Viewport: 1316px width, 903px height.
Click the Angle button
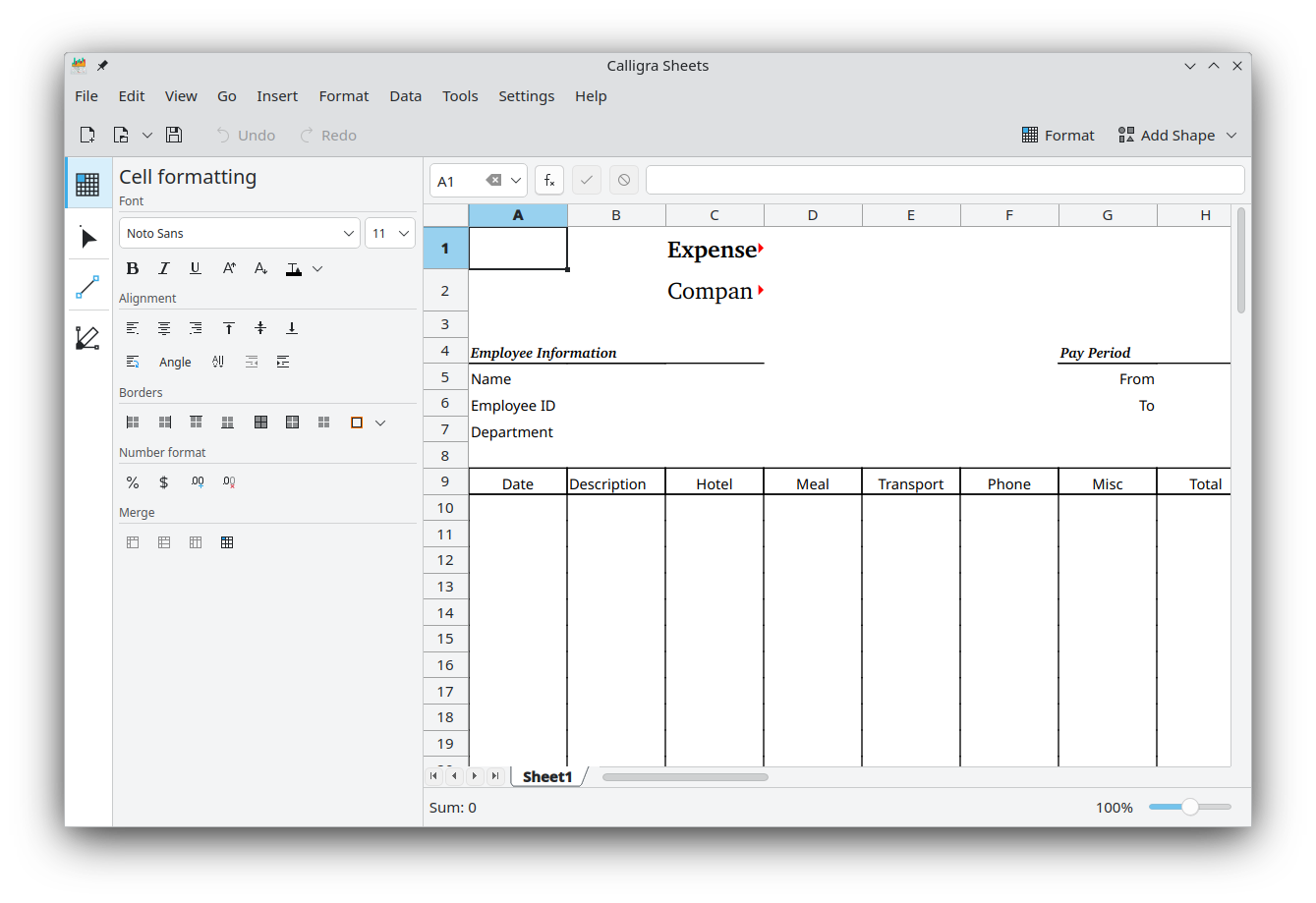(x=175, y=362)
